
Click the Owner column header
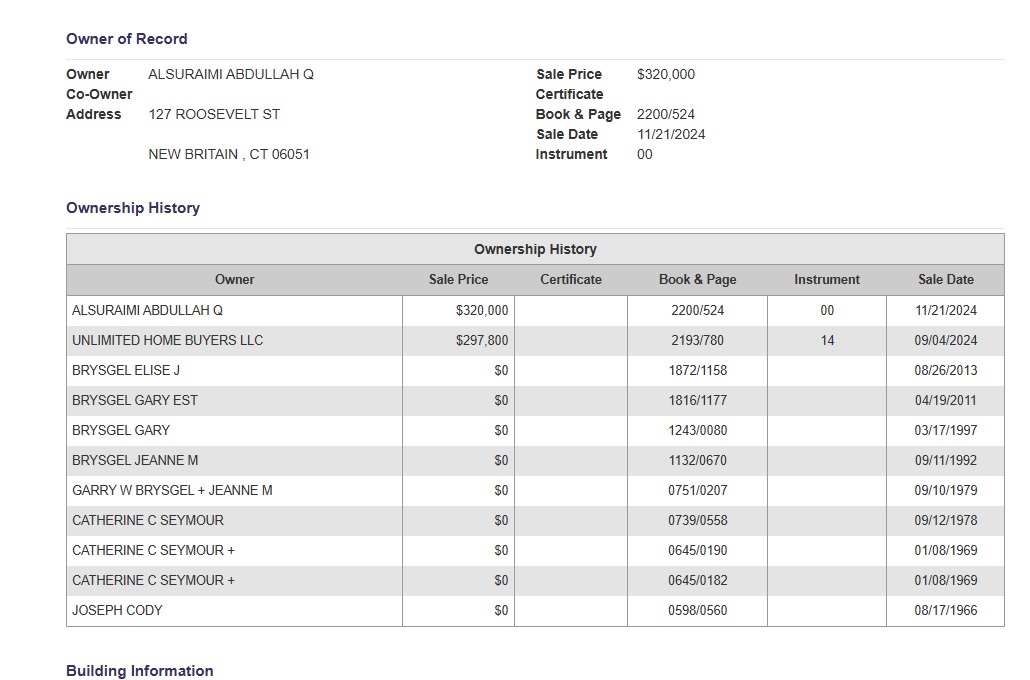click(234, 280)
